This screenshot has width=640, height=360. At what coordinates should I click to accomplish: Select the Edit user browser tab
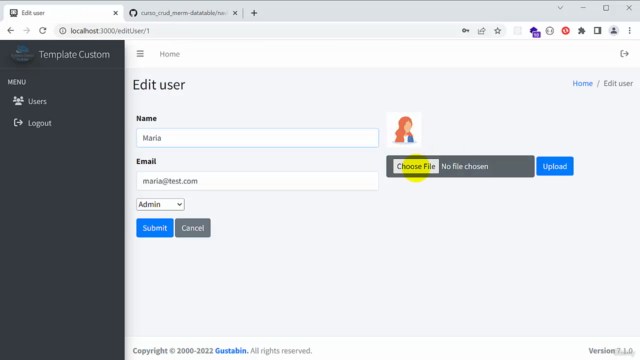[x=63, y=13]
